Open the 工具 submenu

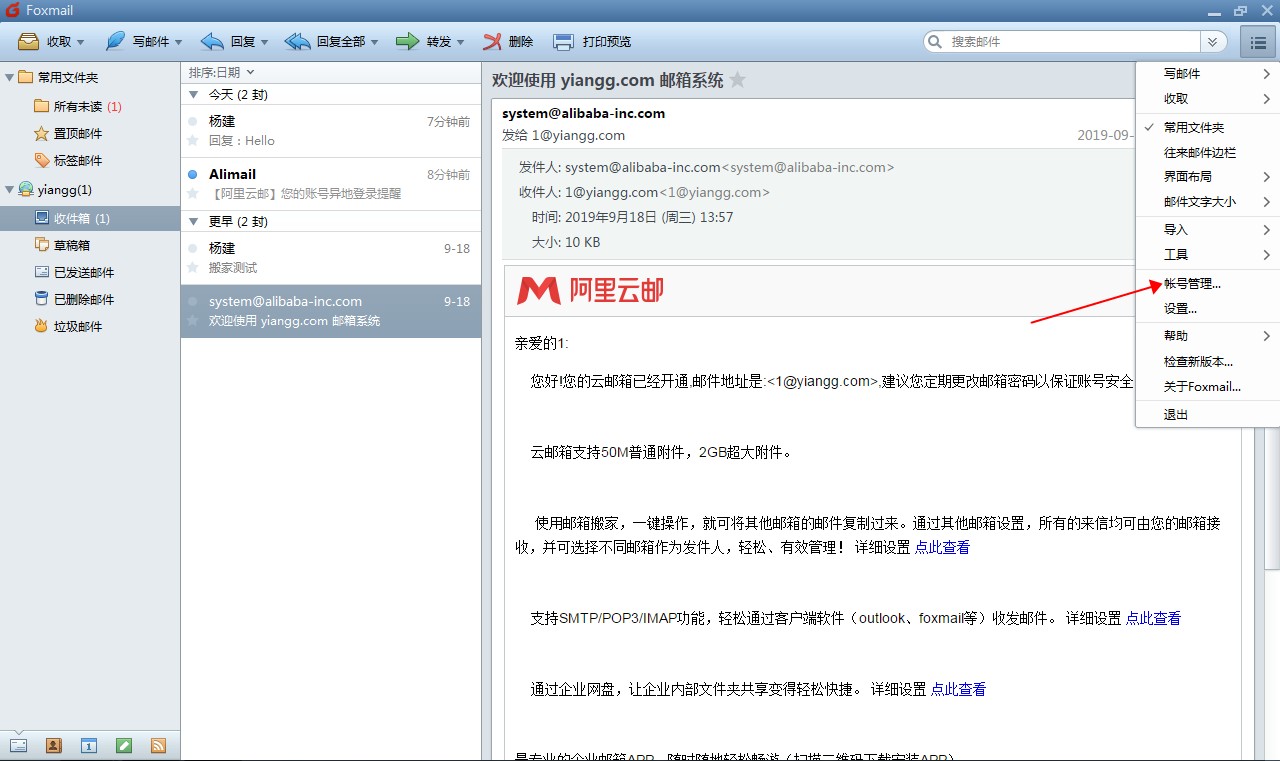click(1208, 255)
